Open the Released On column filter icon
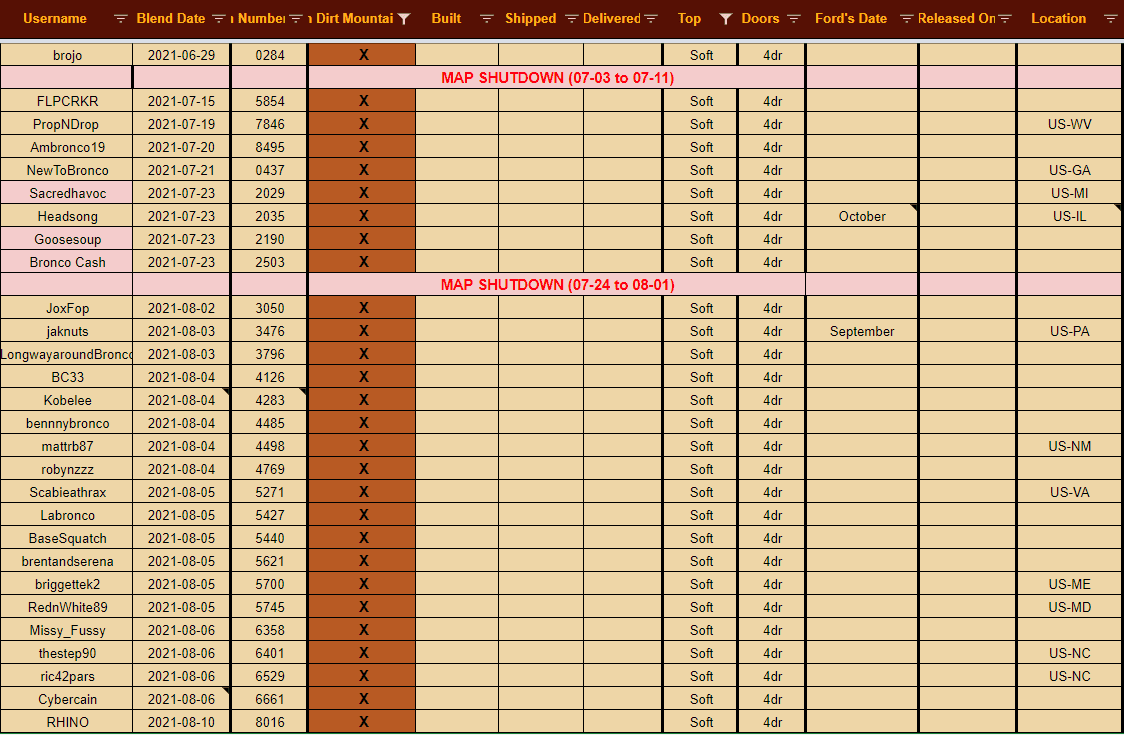1124x735 pixels. click(x=1005, y=19)
